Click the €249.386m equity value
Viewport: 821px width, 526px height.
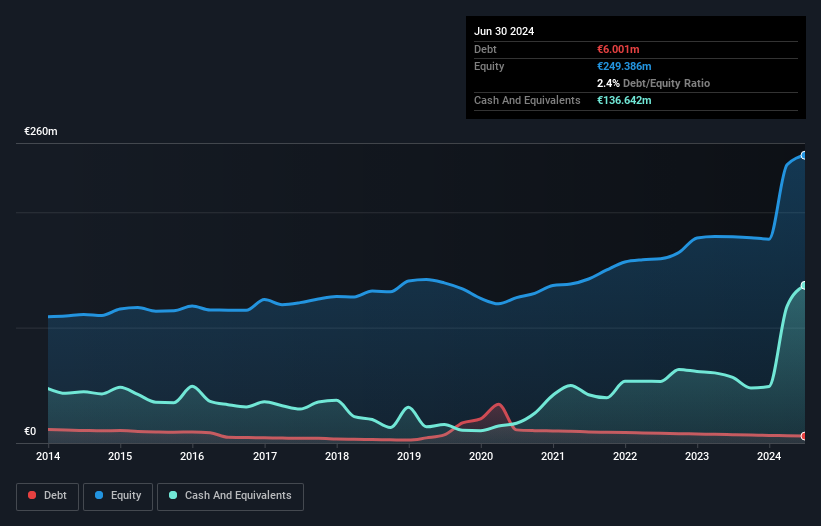(x=624, y=66)
